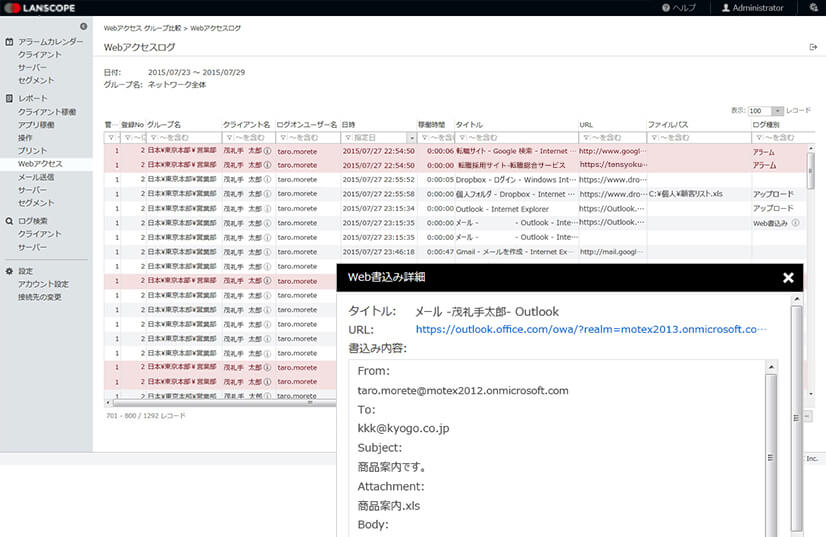Click the 書込み内容 box's inner scrollbar
The image size is (826, 537).
(x=771, y=453)
